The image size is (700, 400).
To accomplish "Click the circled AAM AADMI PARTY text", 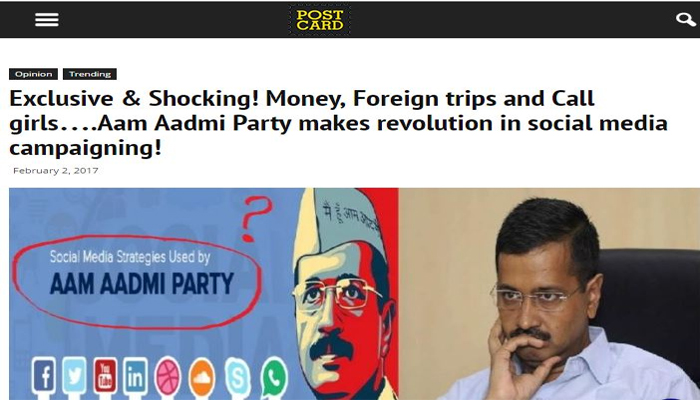I will click(x=141, y=283).
